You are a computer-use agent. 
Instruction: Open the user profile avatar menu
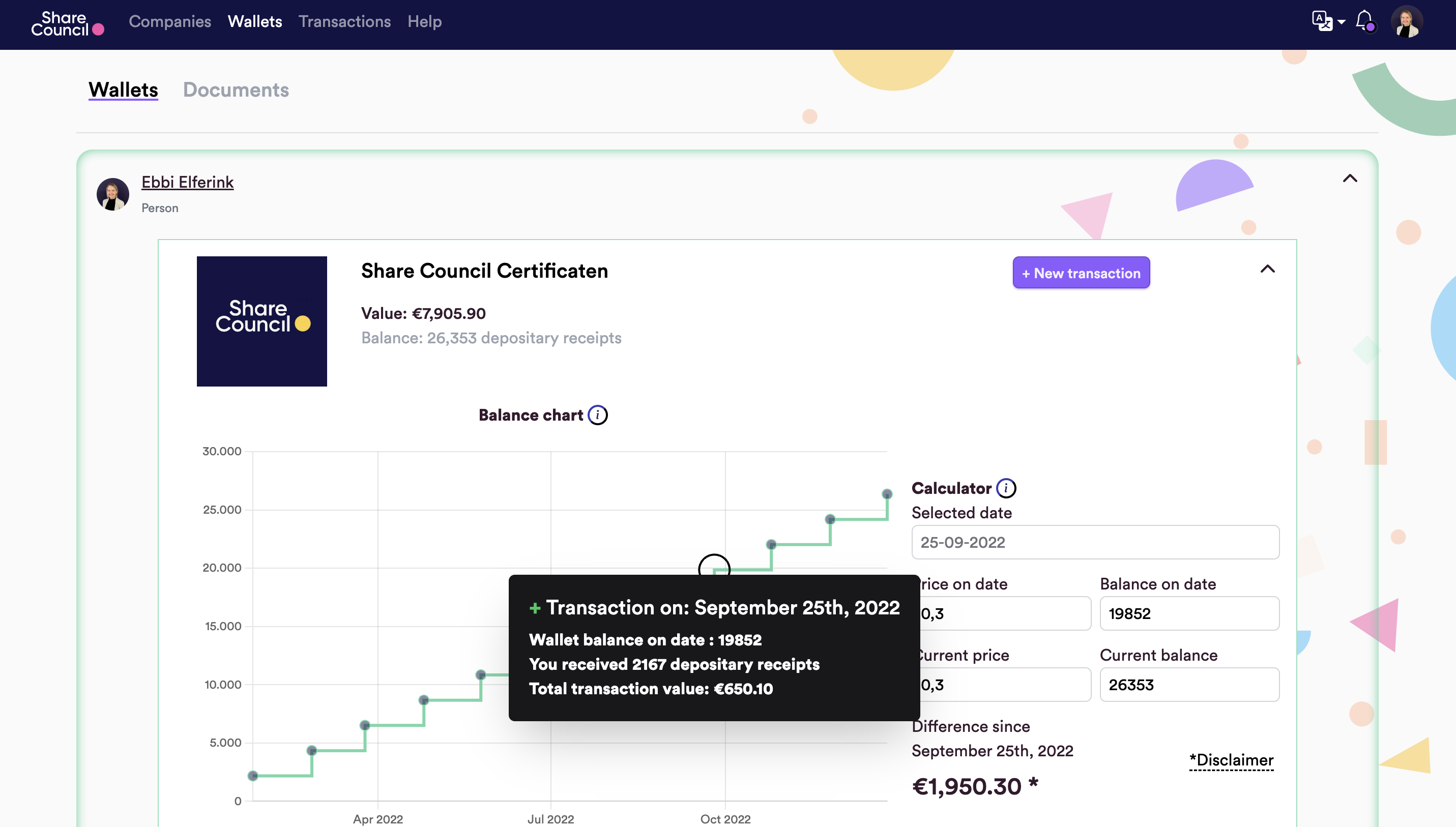pos(1407,21)
